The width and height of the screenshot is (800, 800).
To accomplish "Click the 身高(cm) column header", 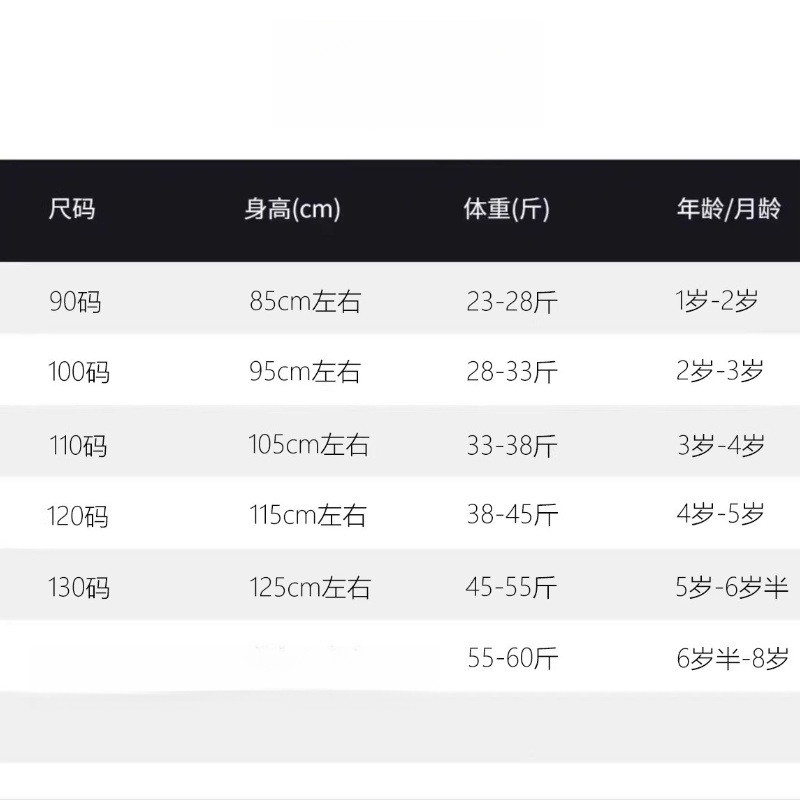I will pyautogui.click(x=293, y=210).
